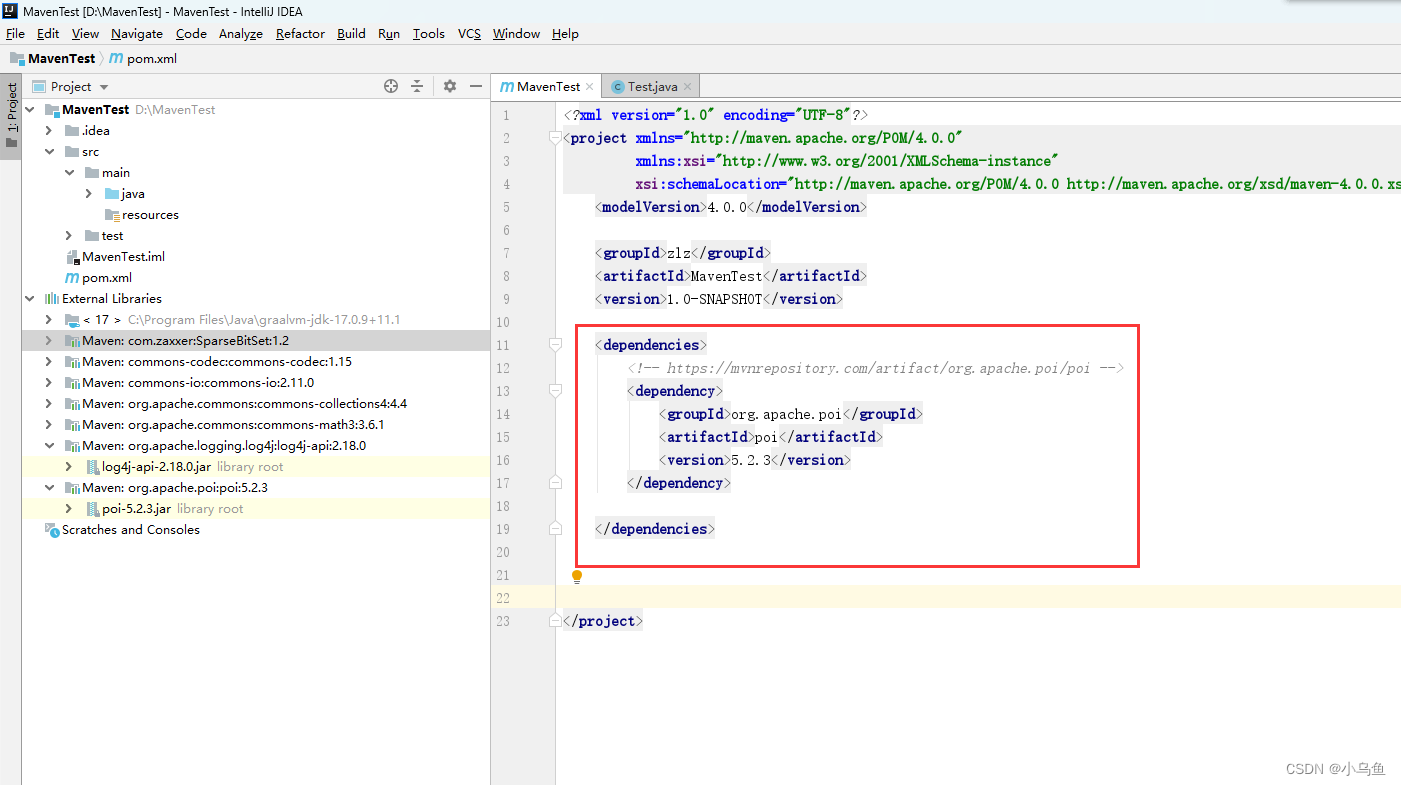Image resolution: width=1401 pixels, height=785 pixels.
Task: Close the MavenTest editor tab
Action: pos(590,87)
